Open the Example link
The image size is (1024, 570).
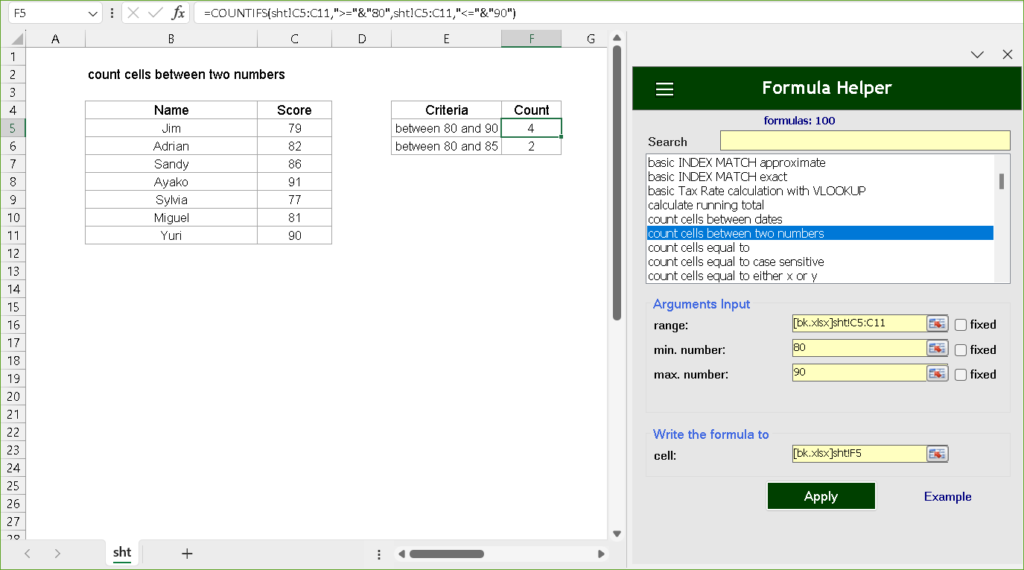pos(948,497)
